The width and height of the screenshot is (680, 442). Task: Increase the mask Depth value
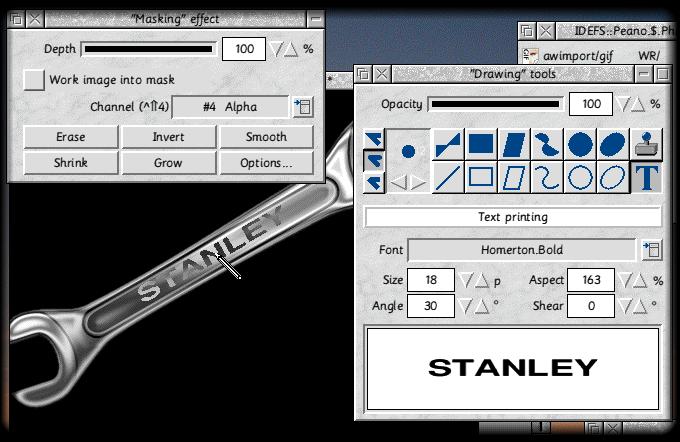[291, 49]
